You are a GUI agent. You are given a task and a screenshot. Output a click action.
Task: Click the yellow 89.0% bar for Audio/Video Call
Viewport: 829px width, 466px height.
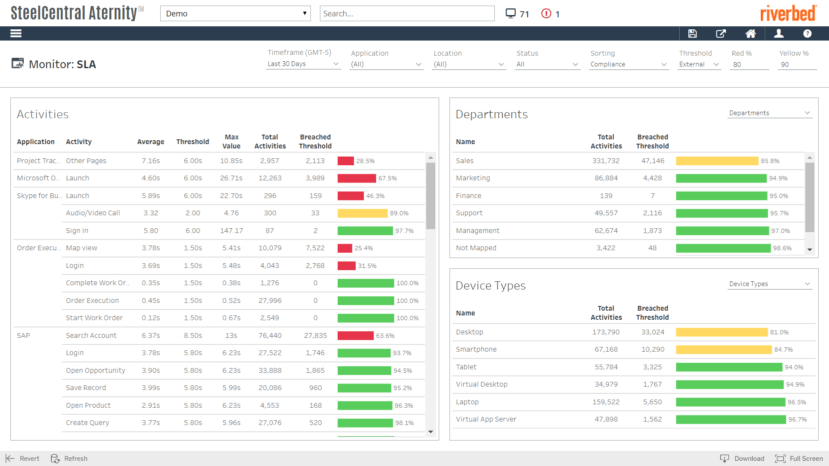(363, 213)
